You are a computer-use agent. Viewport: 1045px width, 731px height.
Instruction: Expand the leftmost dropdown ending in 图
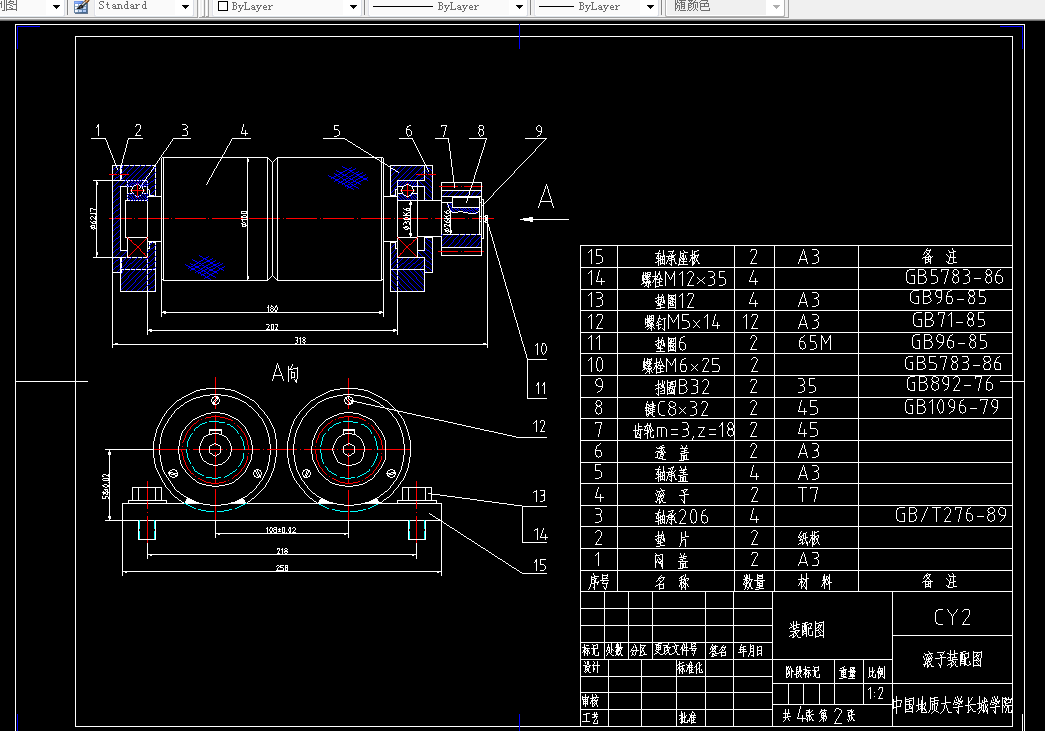[x=56, y=7]
